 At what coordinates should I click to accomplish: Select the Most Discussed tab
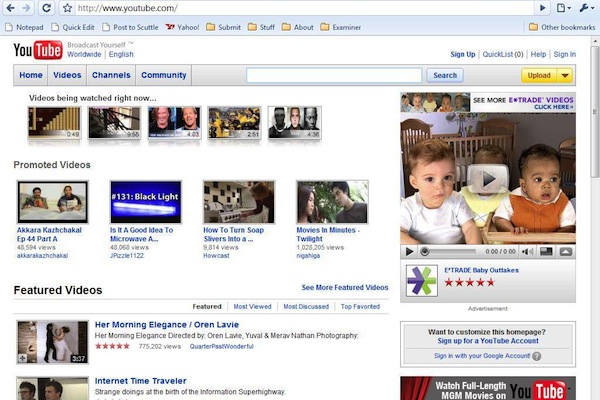click(x=306, y=307)
